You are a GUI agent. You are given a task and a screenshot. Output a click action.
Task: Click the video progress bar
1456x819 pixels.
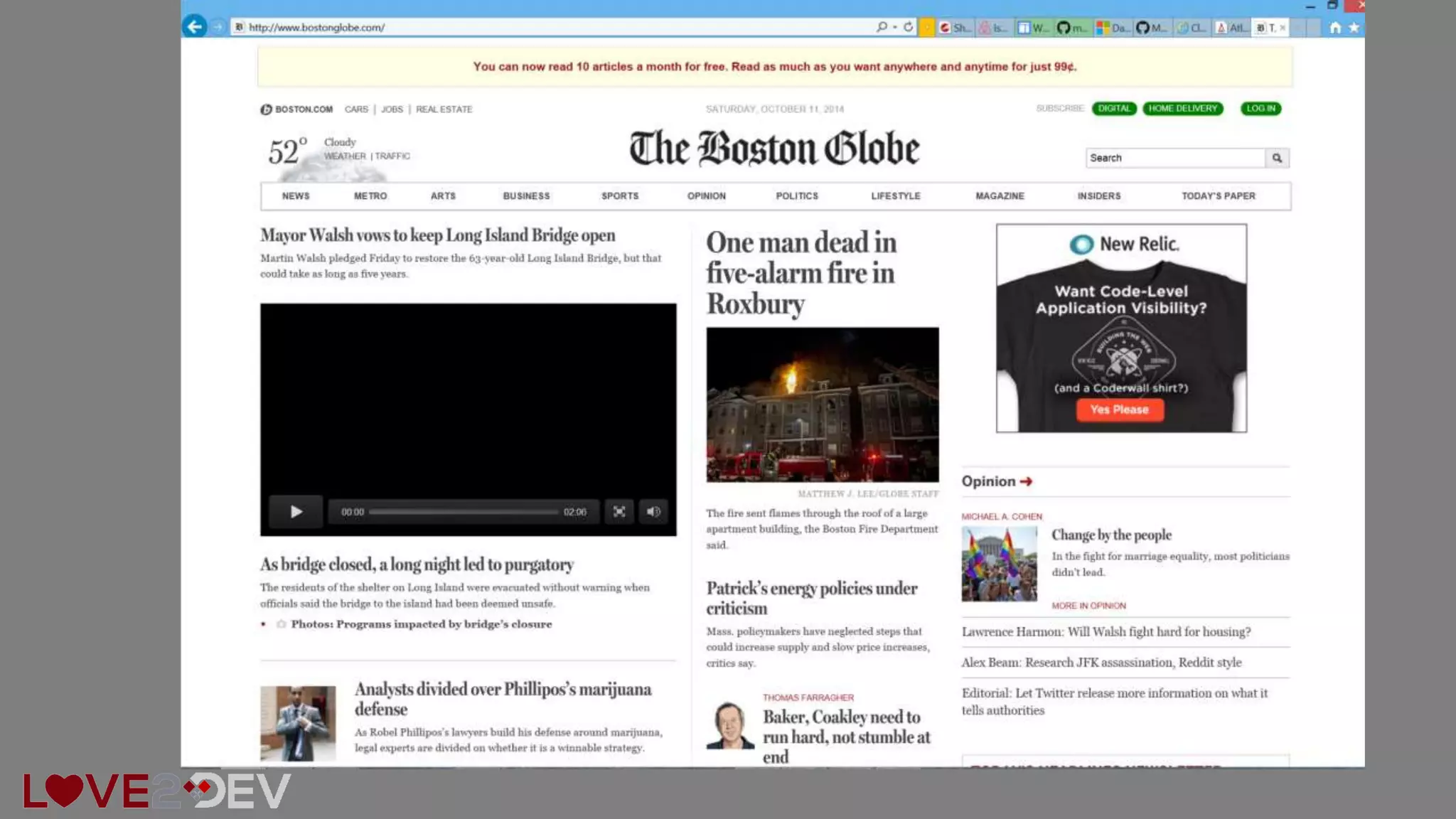[x=464, y=512]
